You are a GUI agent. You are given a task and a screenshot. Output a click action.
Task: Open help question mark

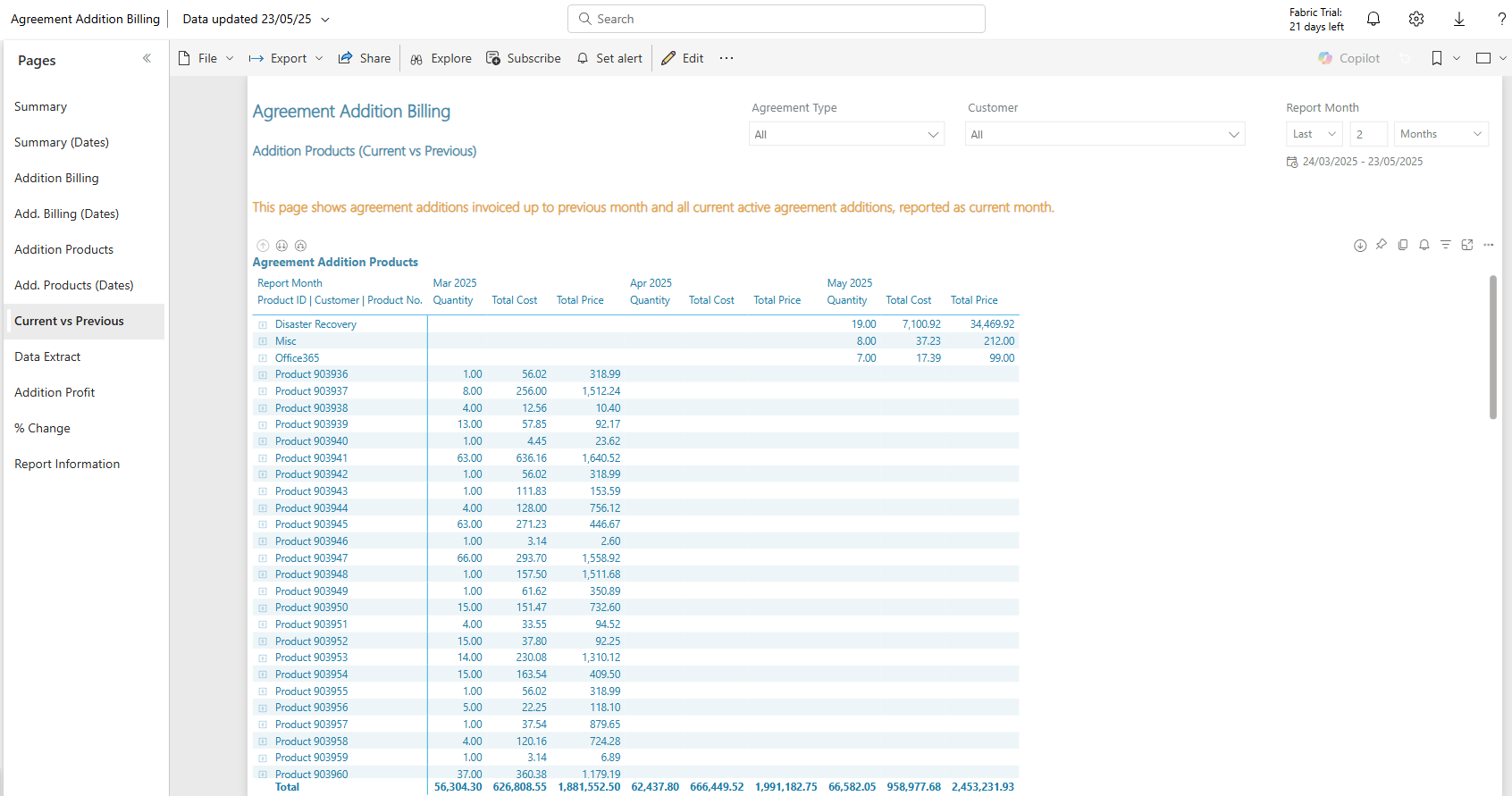click(x=1501, y=19)
